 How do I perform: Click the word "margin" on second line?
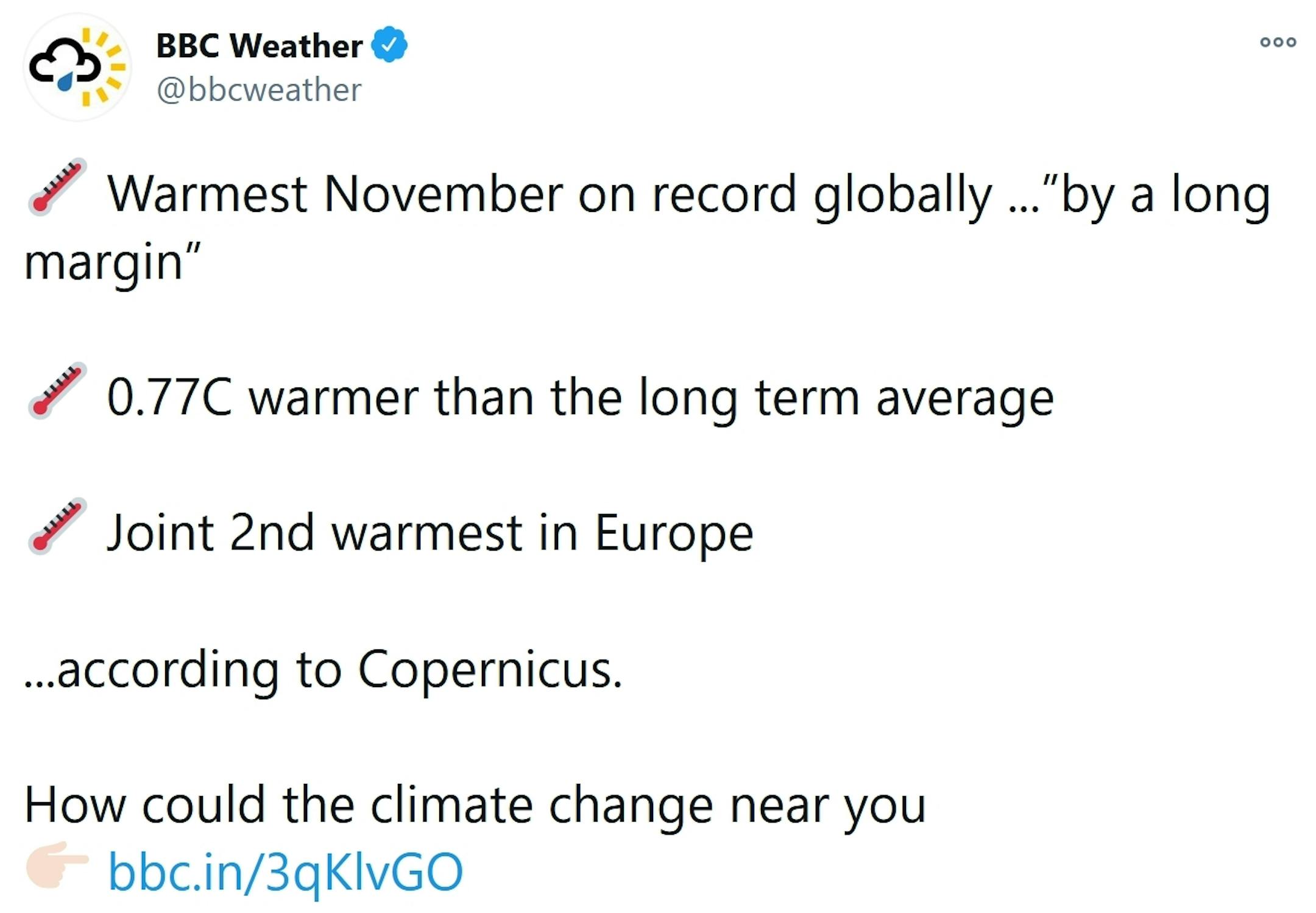[x=104, y=263]
